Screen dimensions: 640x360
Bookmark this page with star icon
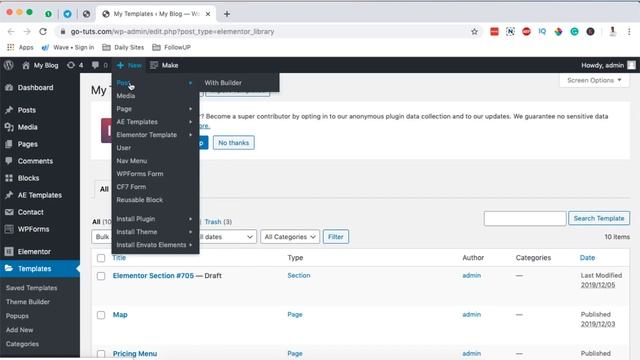(x=474, y=31)
